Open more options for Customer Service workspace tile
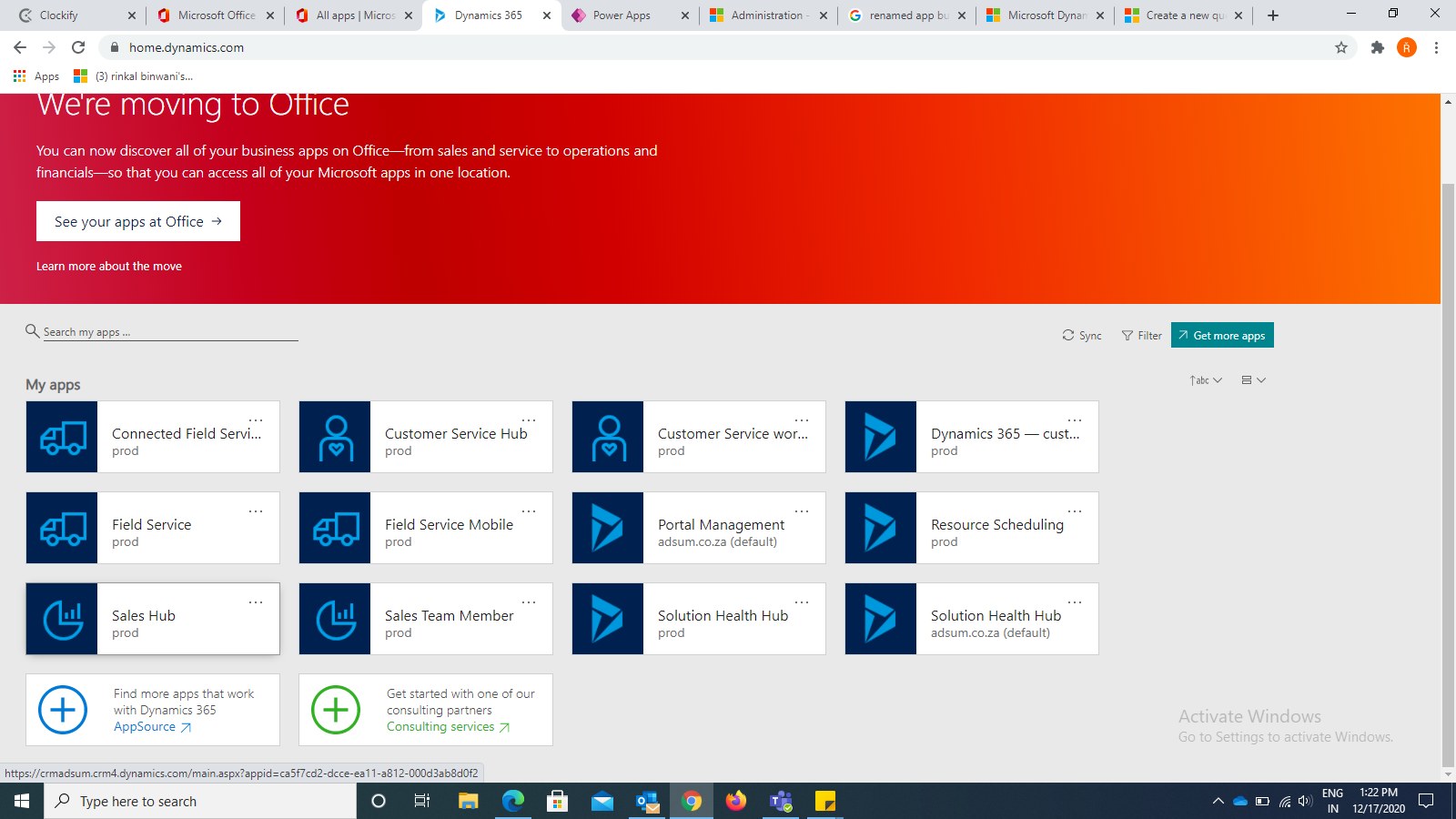The image size is (1456, 819). coord(802,420)
